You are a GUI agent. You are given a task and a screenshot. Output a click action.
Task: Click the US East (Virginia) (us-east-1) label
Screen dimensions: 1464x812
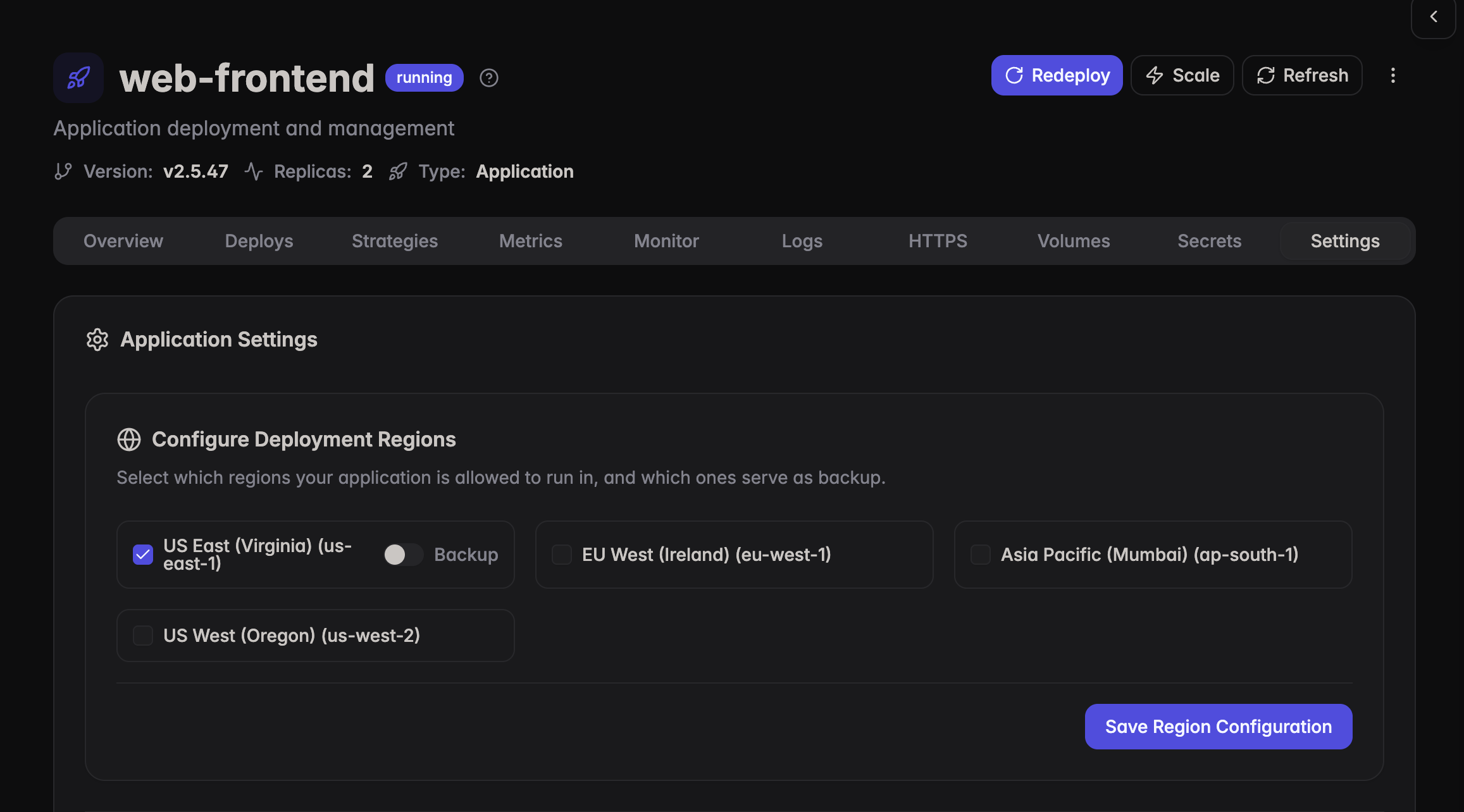point(257,555)
